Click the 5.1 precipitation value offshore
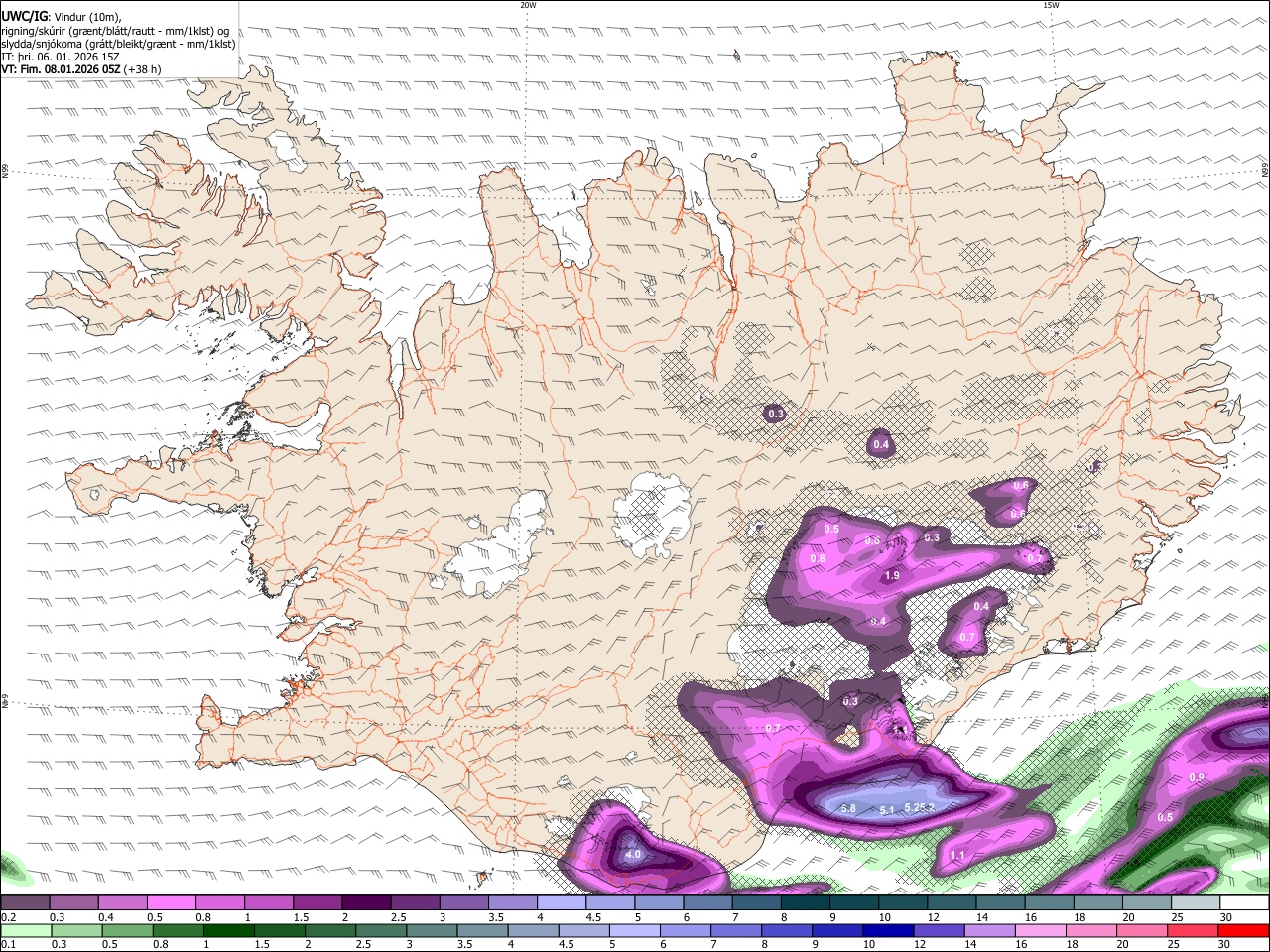Image resolution: width=1270 pixels, height=952 pixels. [x=887, y=811]
